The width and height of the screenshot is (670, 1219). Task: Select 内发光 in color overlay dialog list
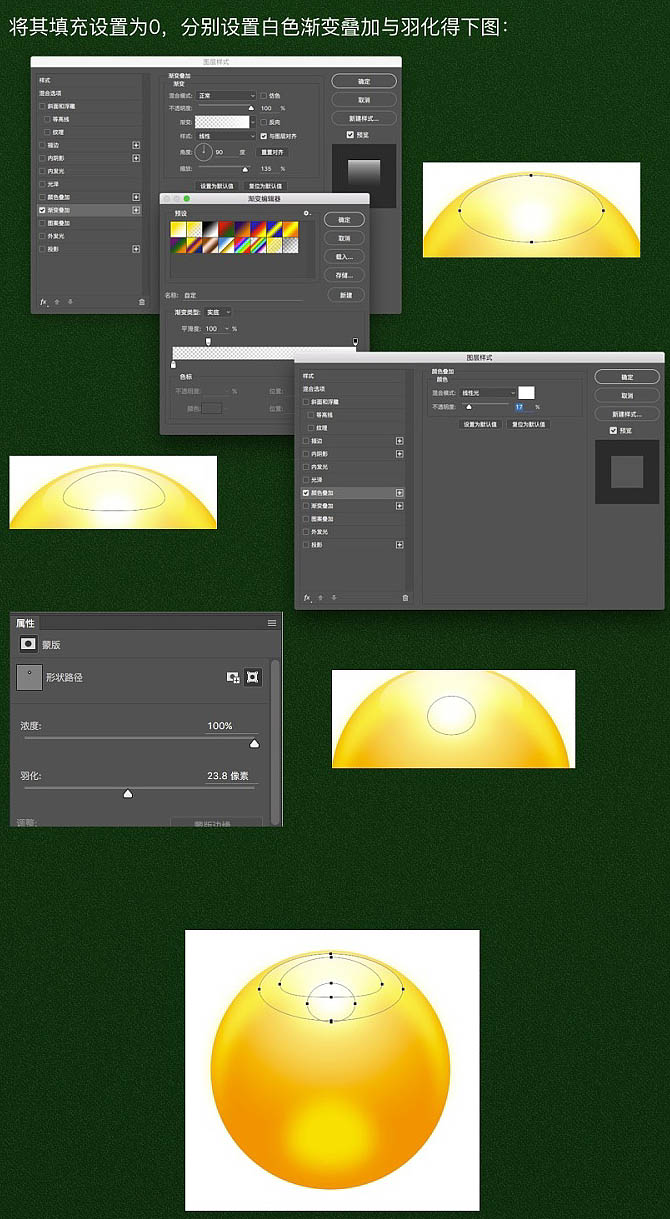320,467
